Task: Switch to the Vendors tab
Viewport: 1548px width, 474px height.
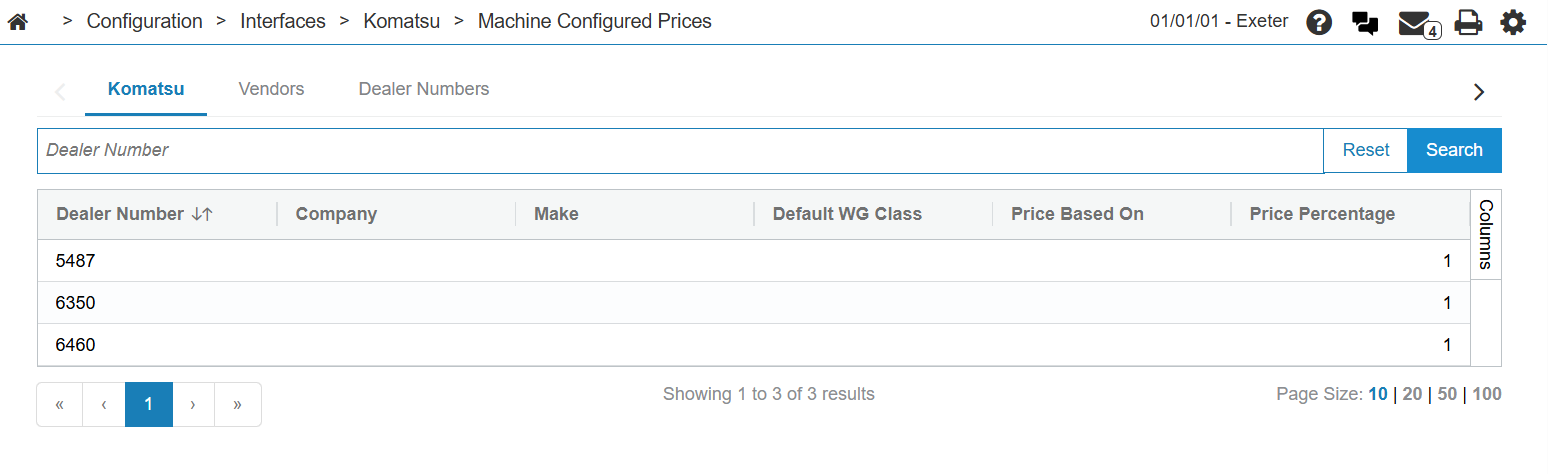Action: (271, 89)
